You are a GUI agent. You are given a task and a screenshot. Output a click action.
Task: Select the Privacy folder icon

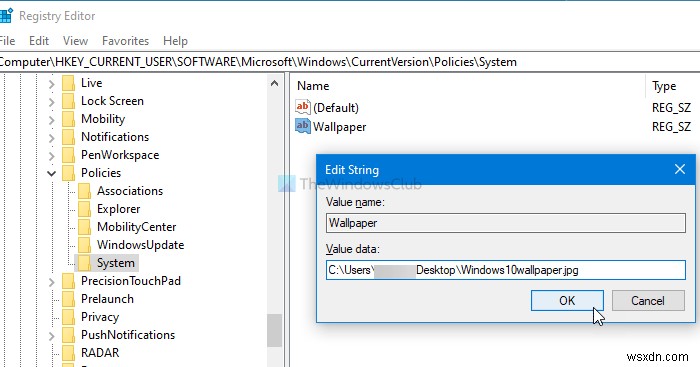click(x=68, y=317)
